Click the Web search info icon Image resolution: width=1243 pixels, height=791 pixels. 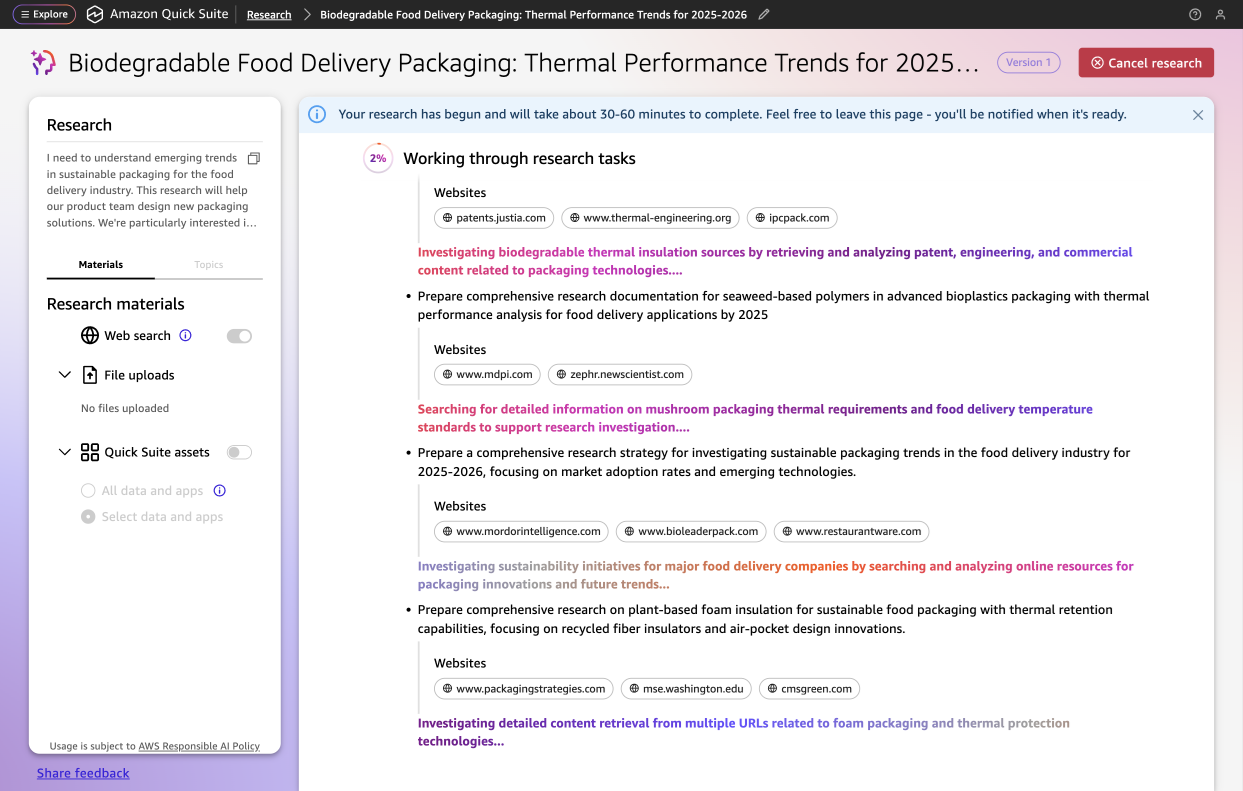point(185,336)
